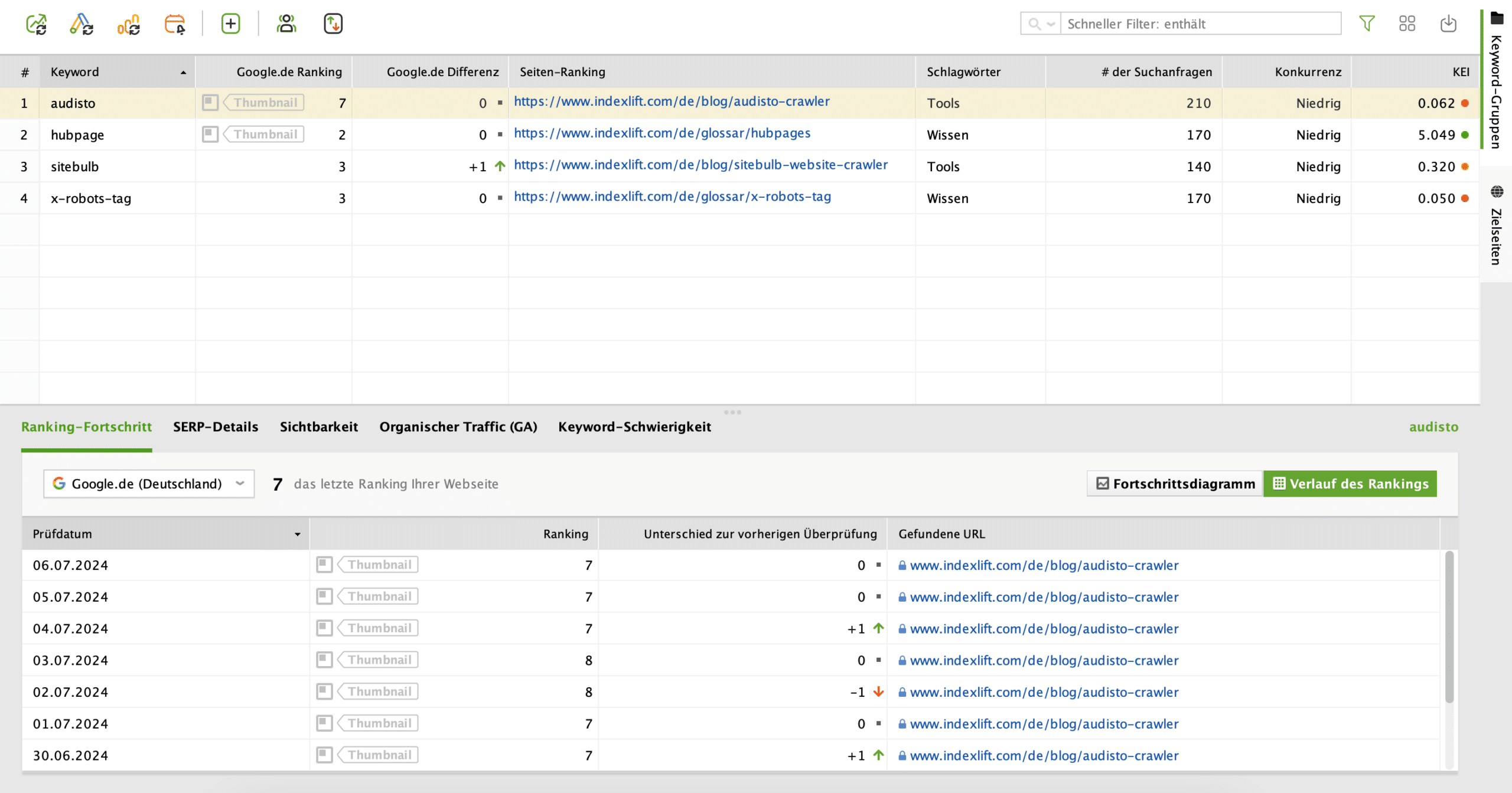1512x793 pixels.
Task: Open Google.de (Deutschland) search engine dropdown
Action: click(149, 484)
